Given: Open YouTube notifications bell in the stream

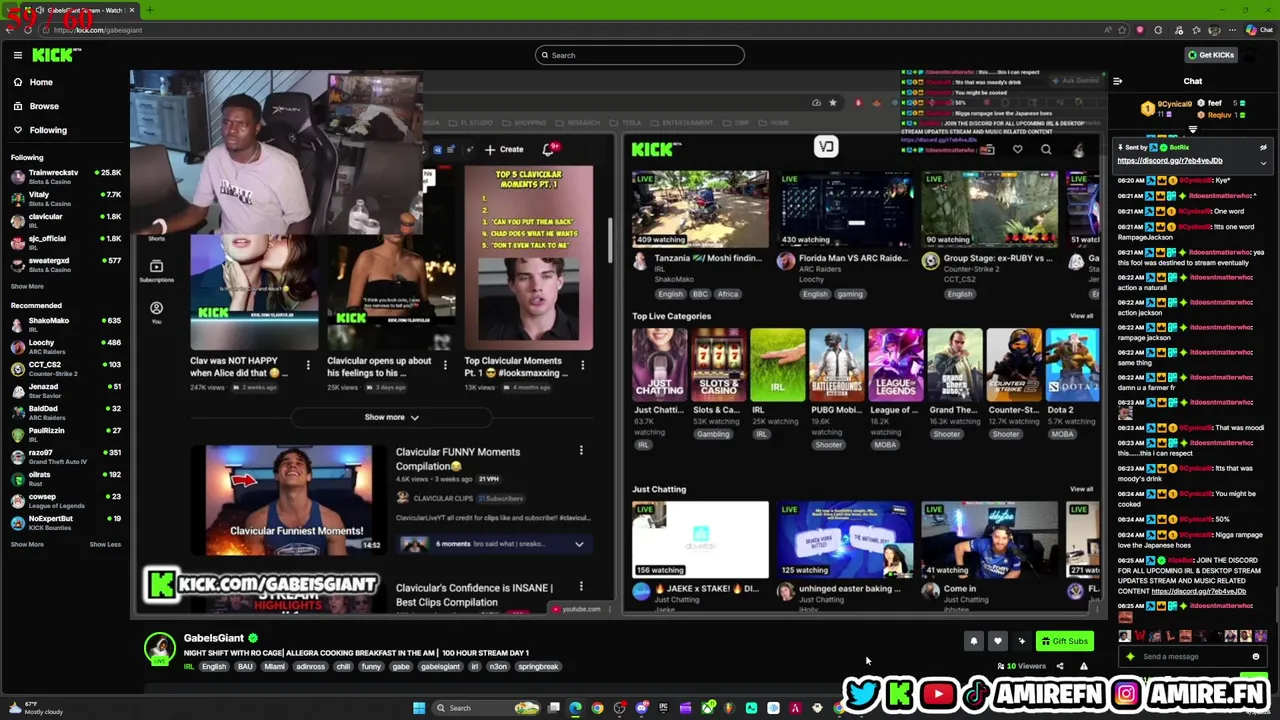Looking at the screenshot, I should click(549, 150).
